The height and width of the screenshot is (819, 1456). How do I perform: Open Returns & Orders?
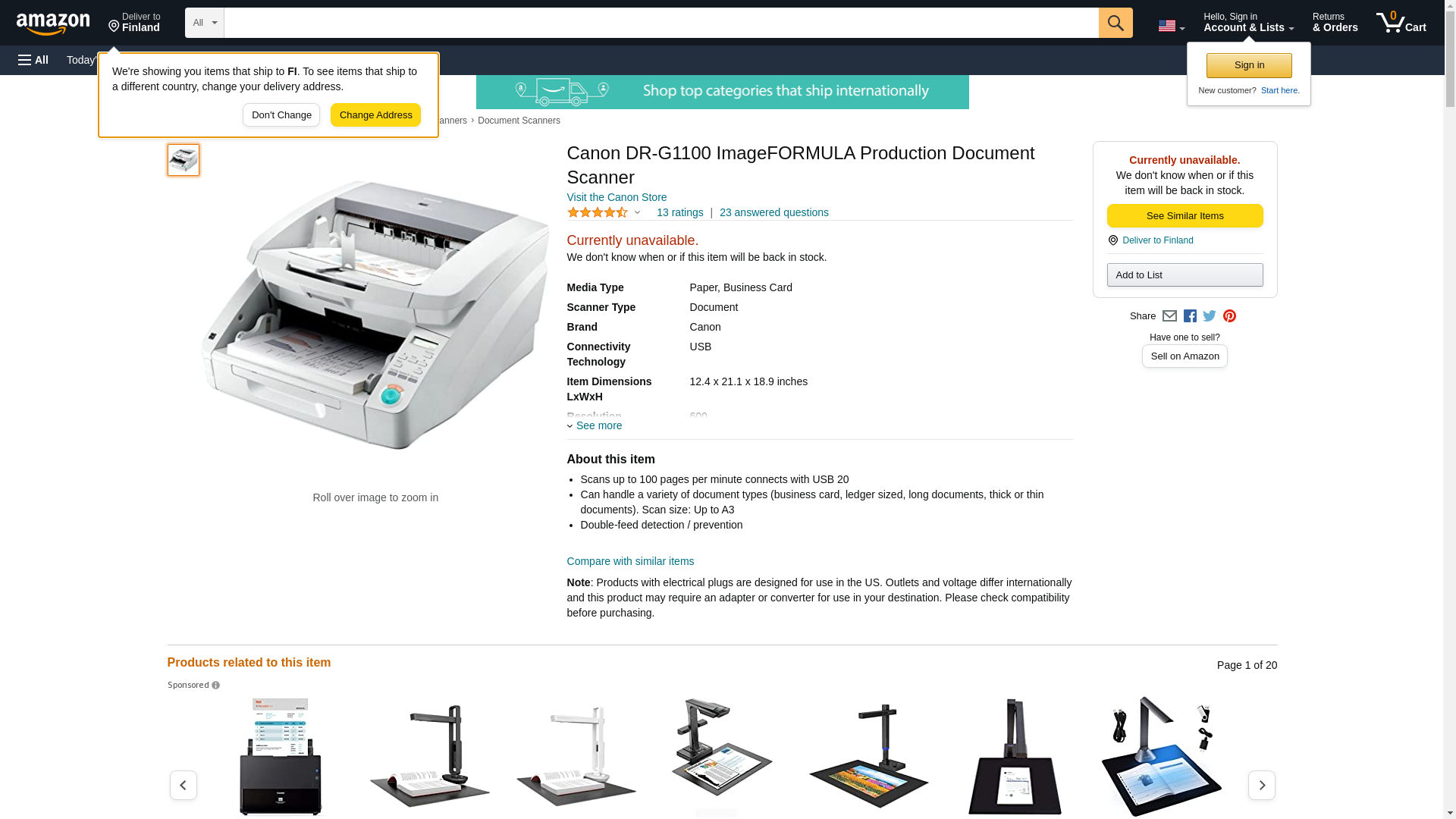coord(1335,23)
